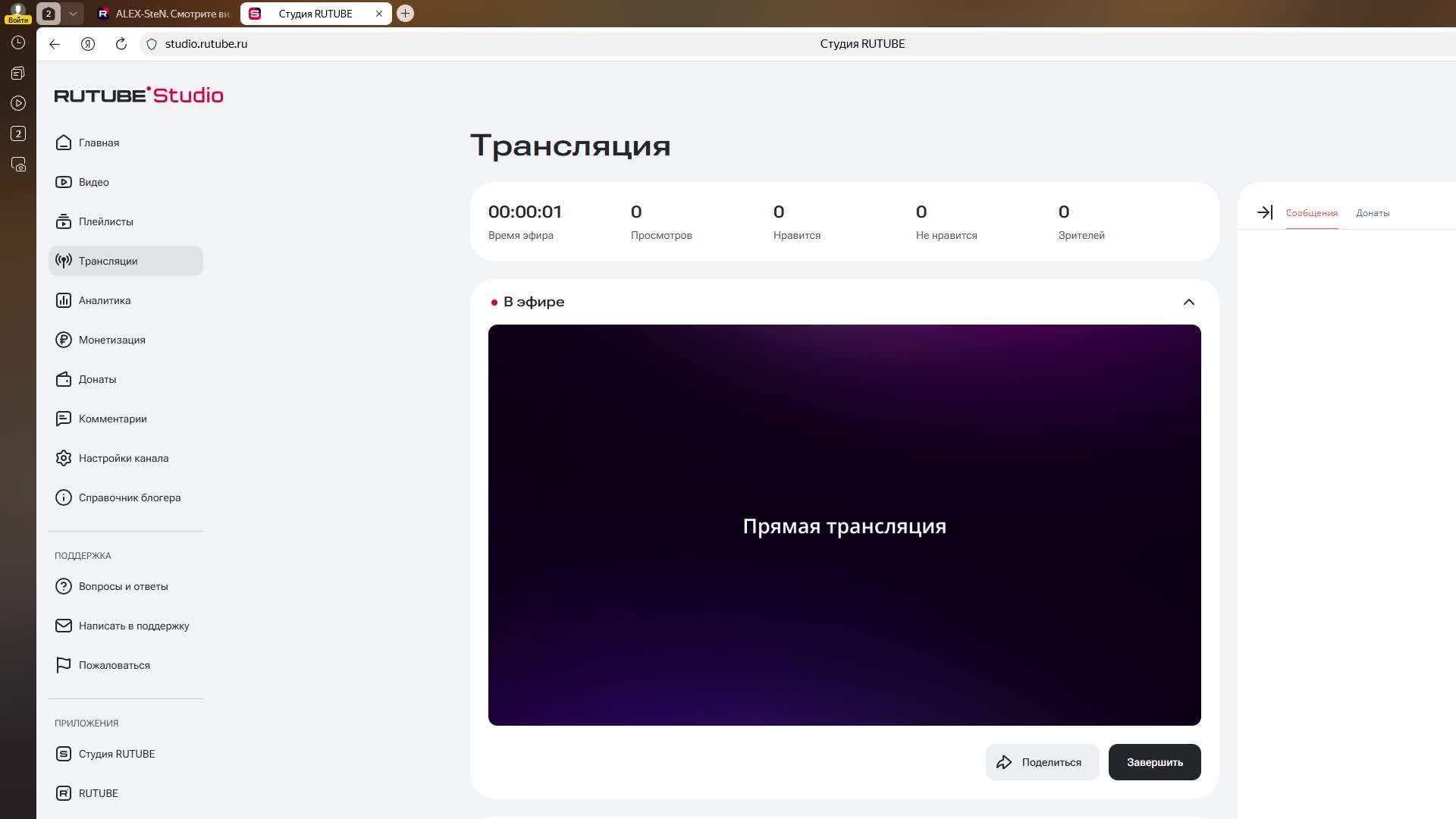Open Видео section via its play icon
This screenshot has height=819, width=1456.
click(x=64, y=182)
